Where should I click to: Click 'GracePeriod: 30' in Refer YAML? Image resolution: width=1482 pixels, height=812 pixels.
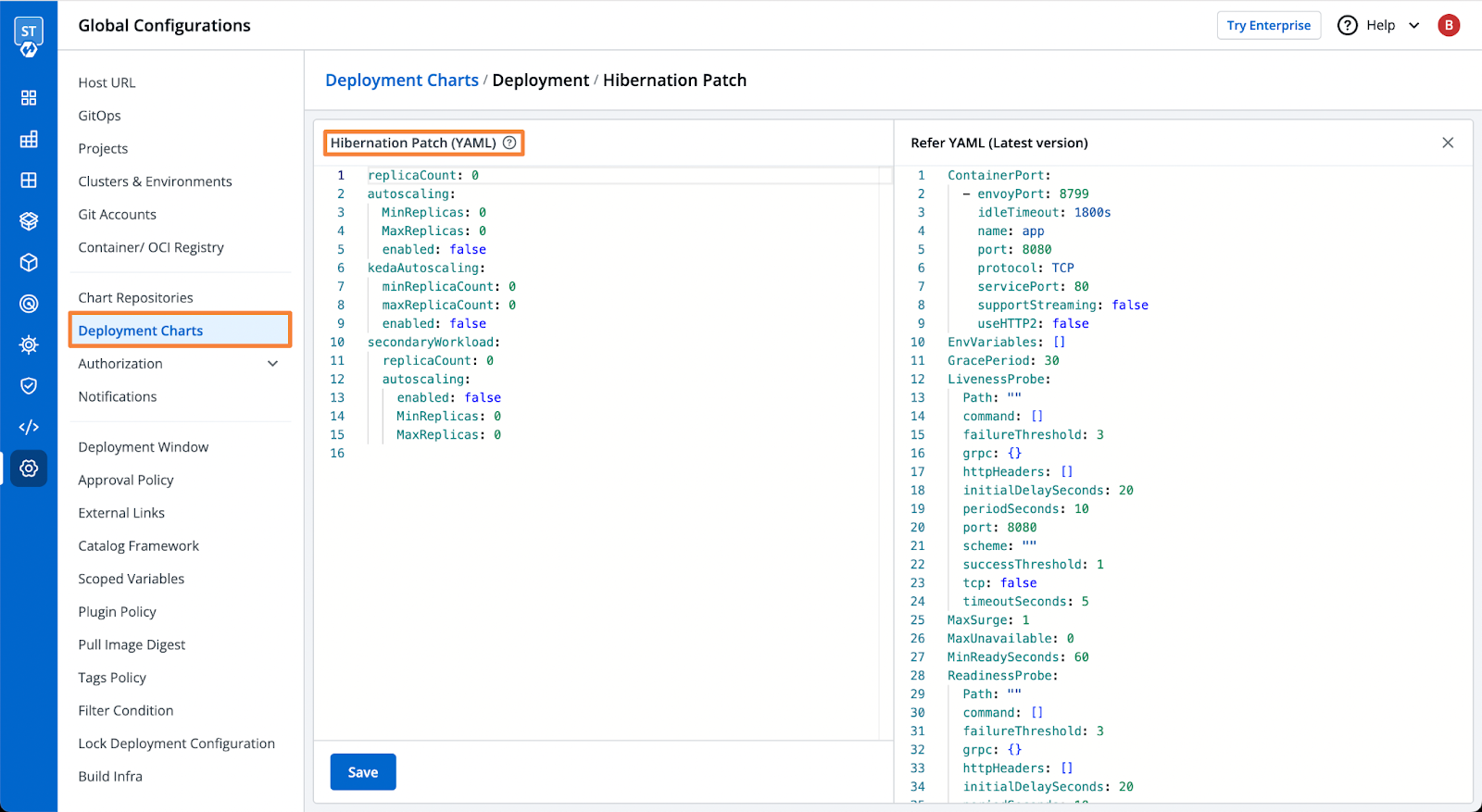(1003, 360)
